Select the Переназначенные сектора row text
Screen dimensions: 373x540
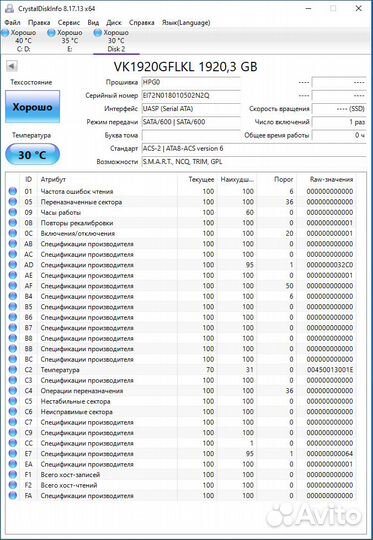click(x=81, y=202)
